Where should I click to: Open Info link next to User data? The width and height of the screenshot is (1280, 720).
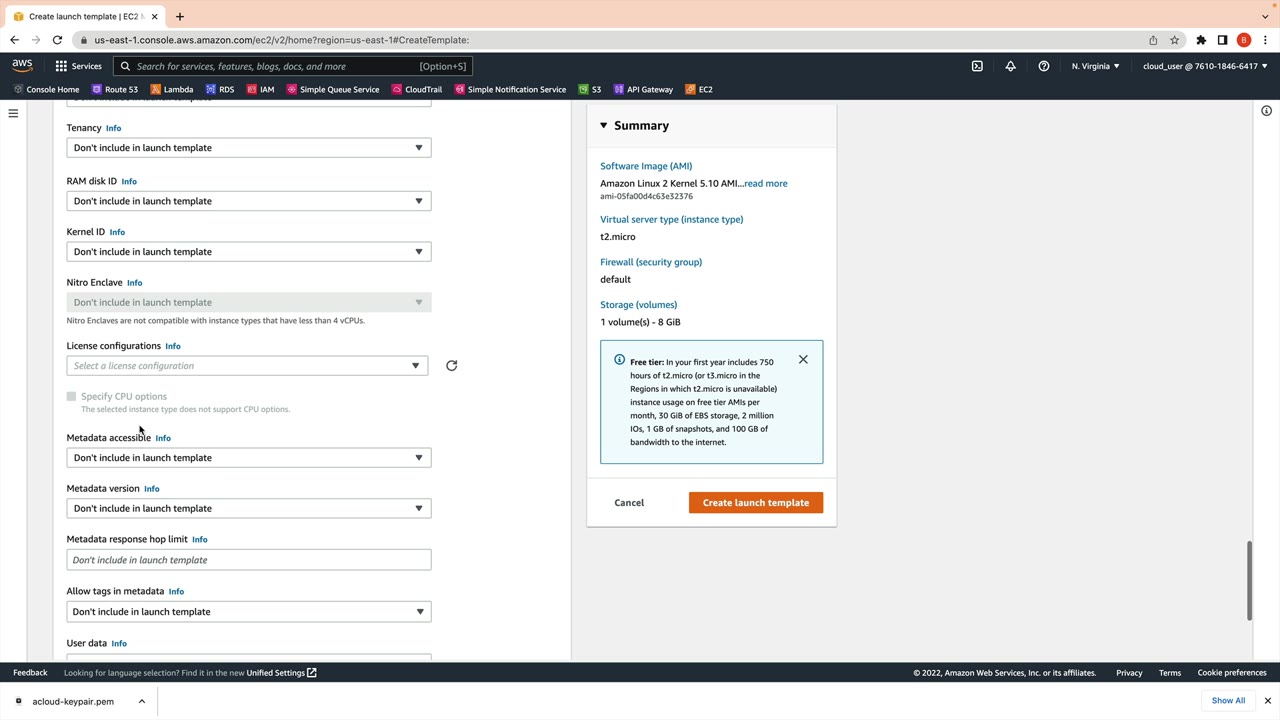pyautogui.click(x=119, y=644)
